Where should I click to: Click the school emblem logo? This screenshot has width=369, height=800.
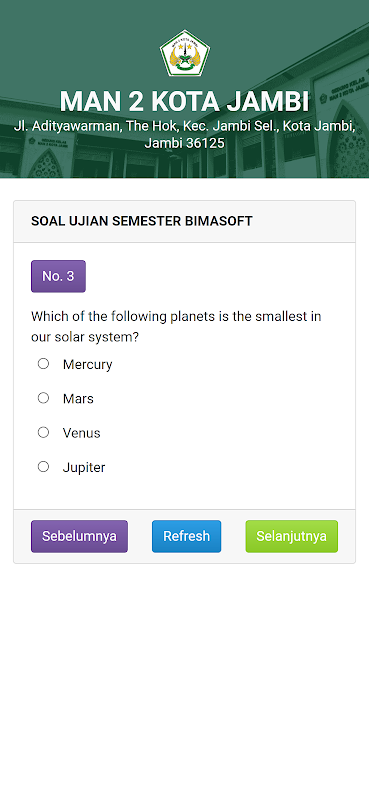185,54
